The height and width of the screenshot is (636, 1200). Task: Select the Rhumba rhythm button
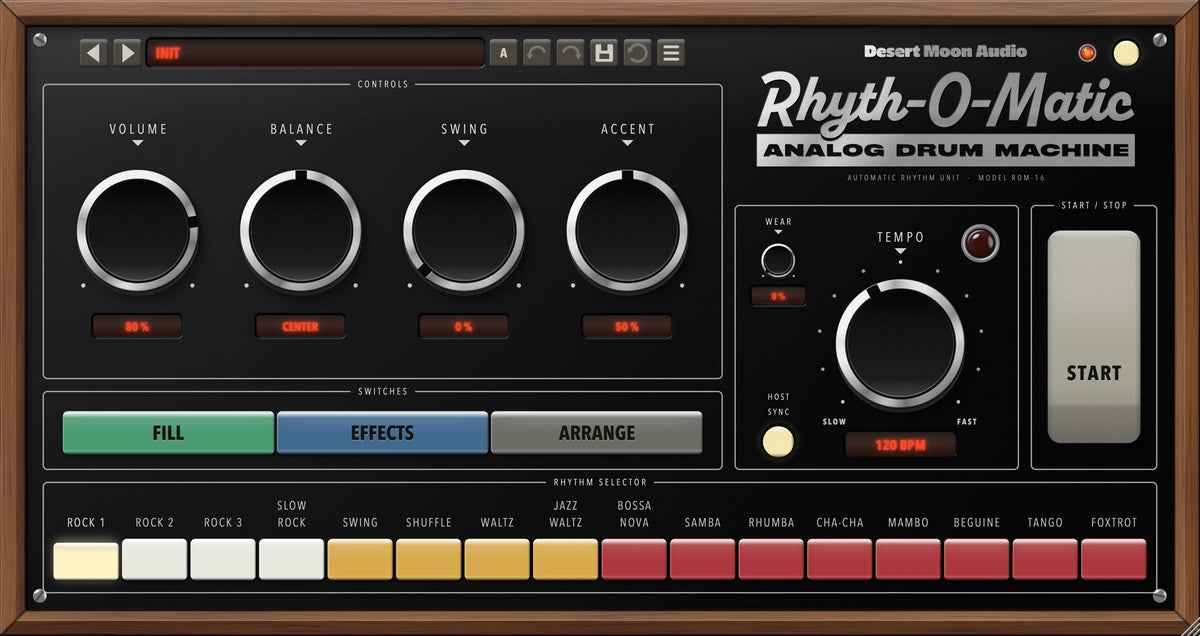coord(771,559)
